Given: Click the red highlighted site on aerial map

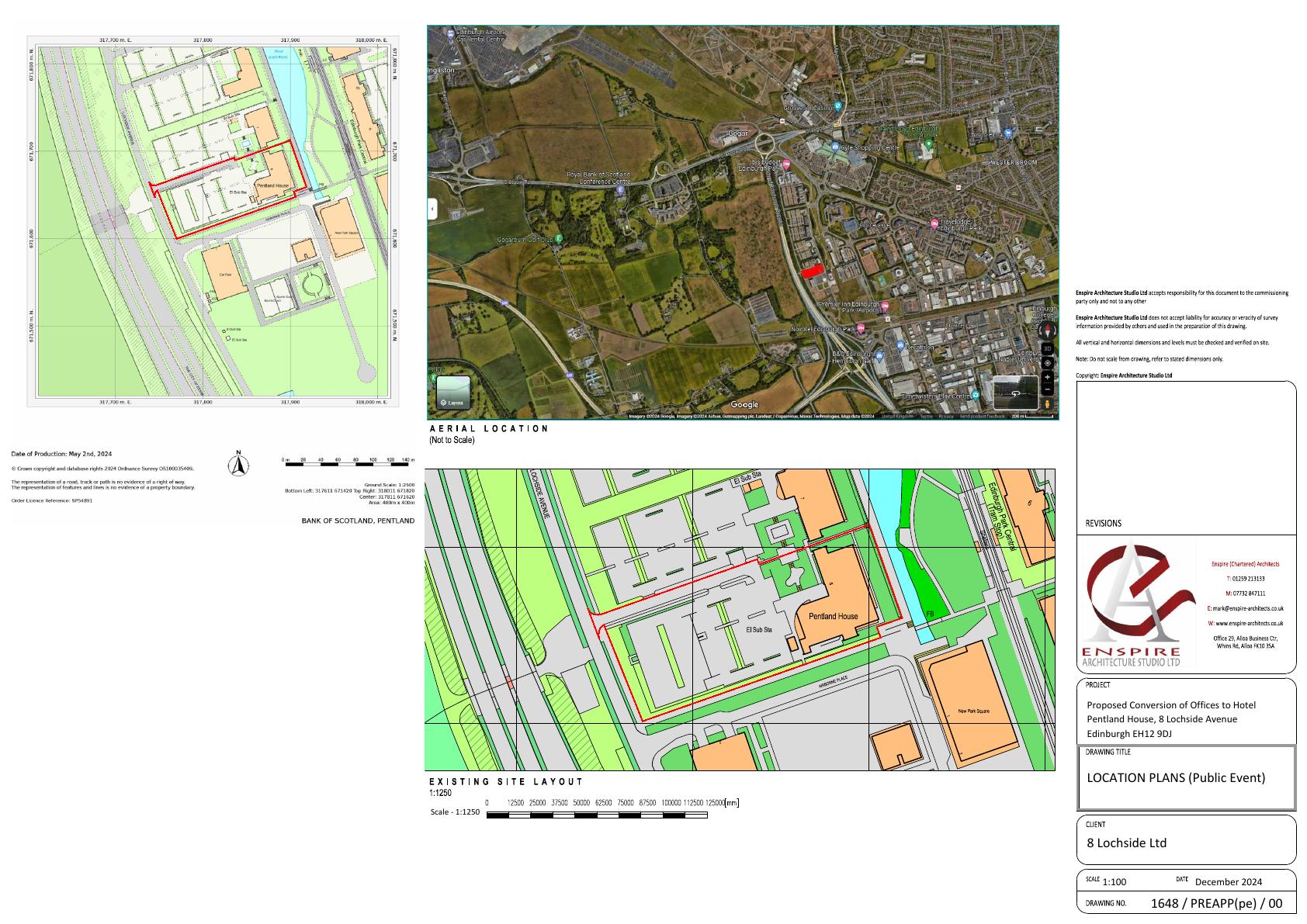Looking at the screenshot, I should pyautogui.click(x=811, y=272).
